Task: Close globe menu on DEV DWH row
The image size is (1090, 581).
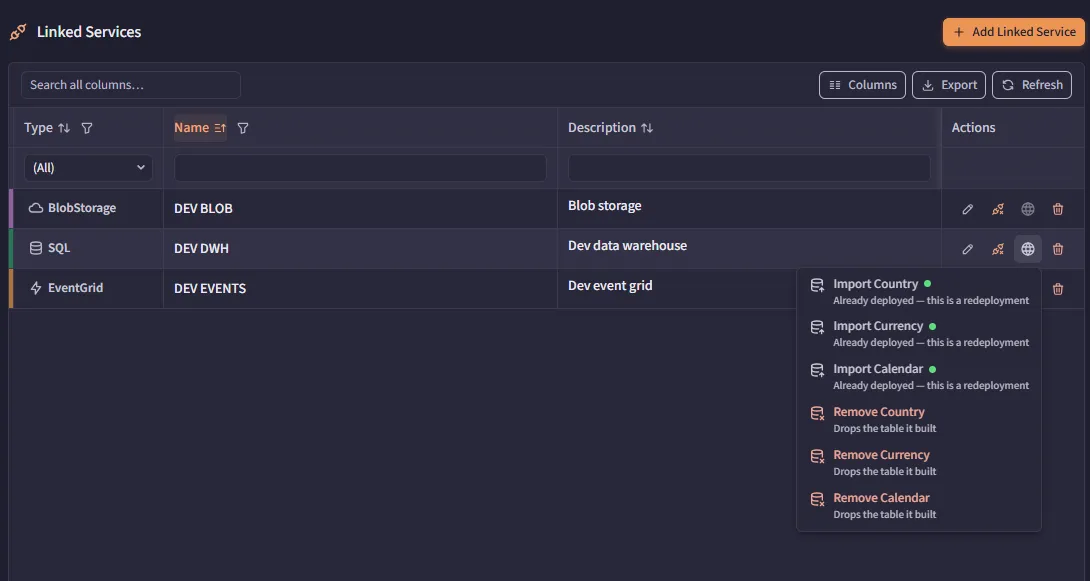Action: click(1027, 249)
